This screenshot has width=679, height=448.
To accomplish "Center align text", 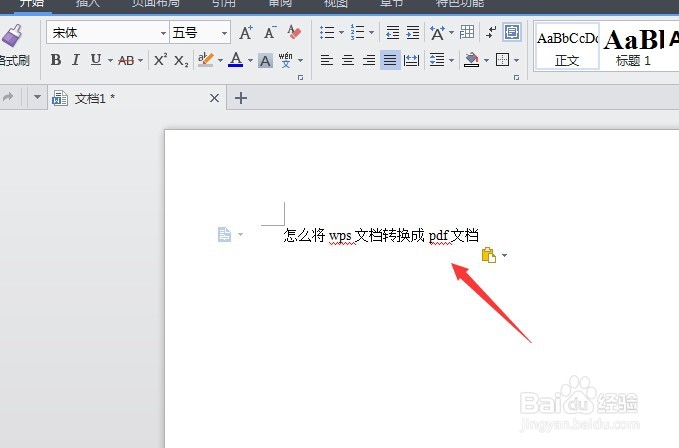I will click(348, 60).
